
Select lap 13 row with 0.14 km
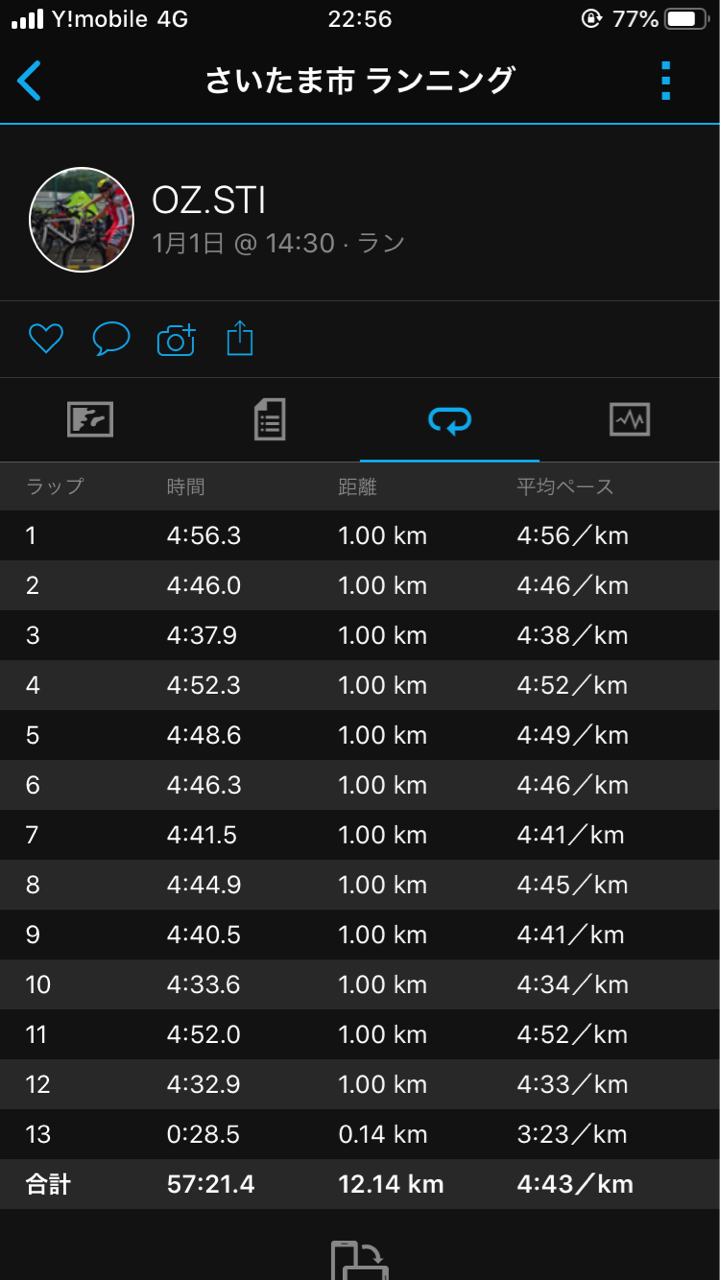[x=360, y=1135]
